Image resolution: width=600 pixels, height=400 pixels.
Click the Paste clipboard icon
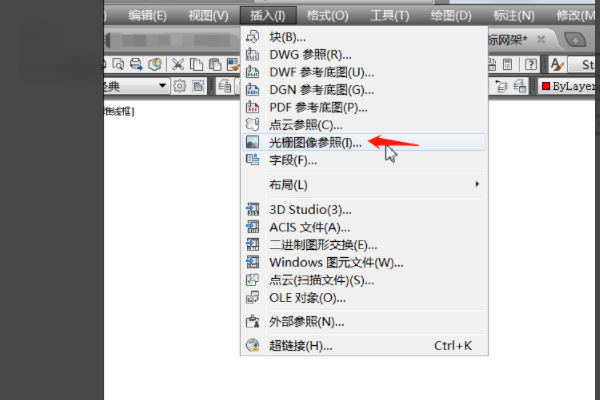(215, 64)
